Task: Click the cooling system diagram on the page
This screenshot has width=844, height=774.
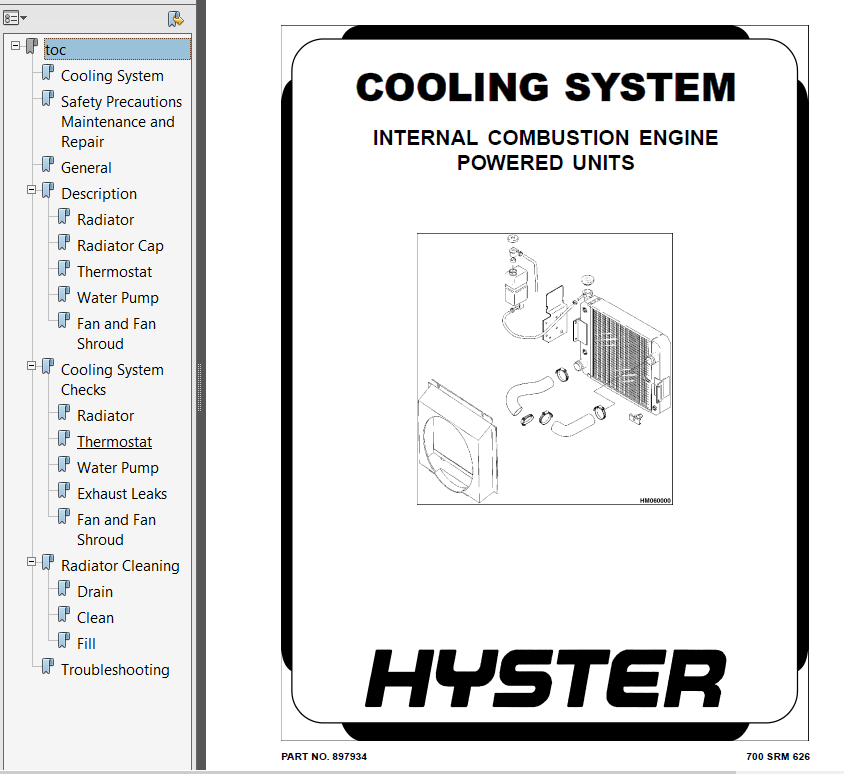Action: tap(545, 369)
